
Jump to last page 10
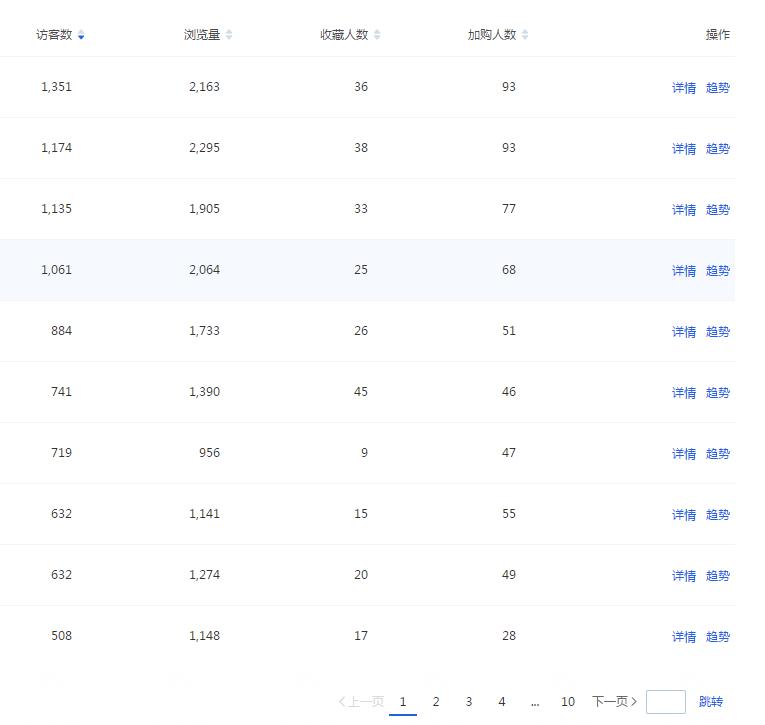(568, 702)
